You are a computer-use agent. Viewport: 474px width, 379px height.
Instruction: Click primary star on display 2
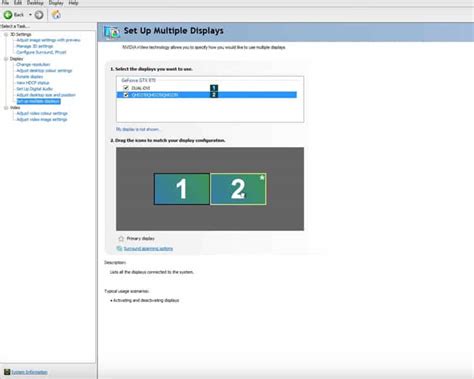point(262,177)
